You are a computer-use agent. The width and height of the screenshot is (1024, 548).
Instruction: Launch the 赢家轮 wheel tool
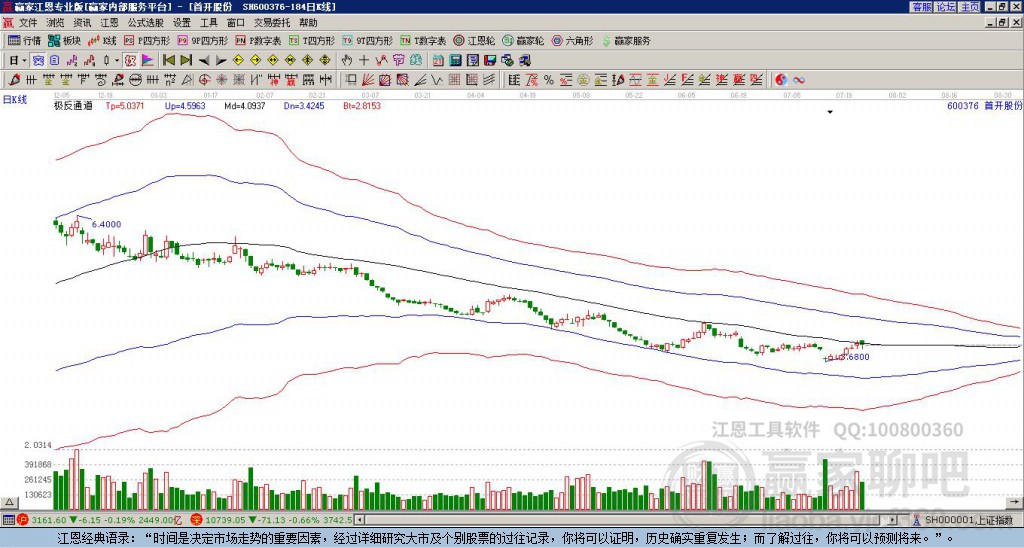(x=523, y=40)
